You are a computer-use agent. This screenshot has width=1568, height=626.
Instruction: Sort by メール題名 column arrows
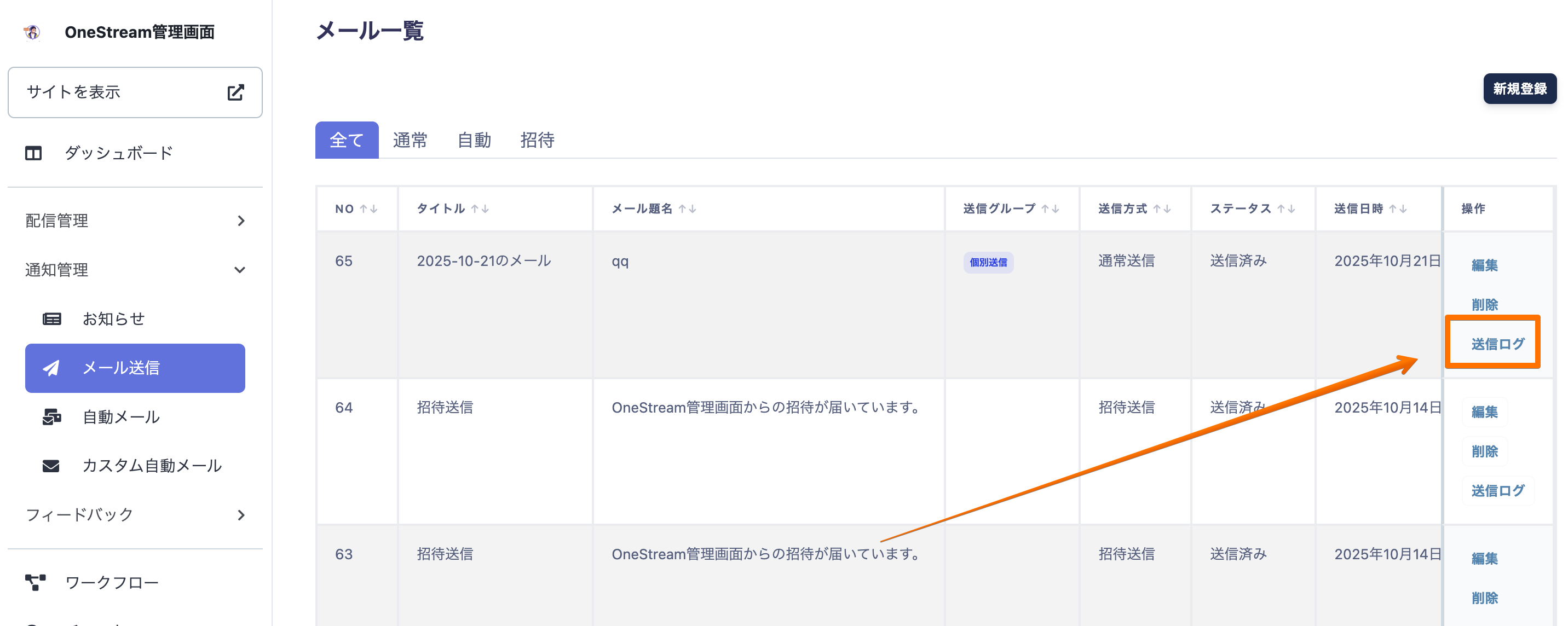(x=687, y=208)
